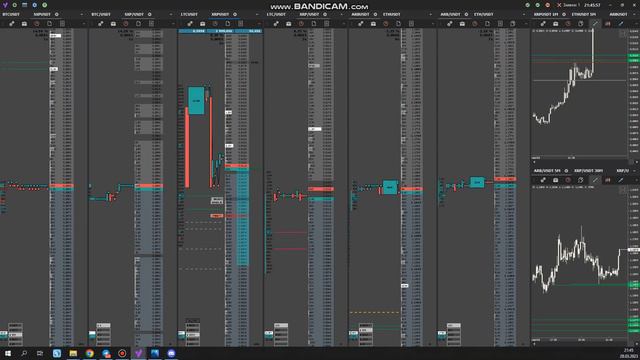Open settings gear next to ARB/USDT 5m chart tab
The width and height of the screenshot is (640, 360).
[x=566, y=171]
